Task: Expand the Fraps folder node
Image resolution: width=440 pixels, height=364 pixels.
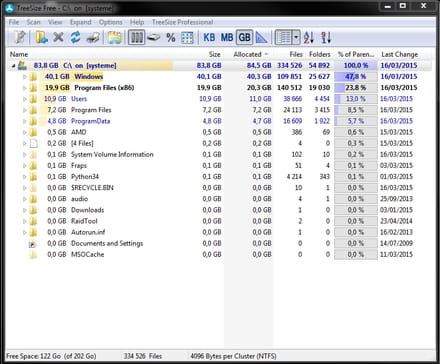Action: [x=24, y=166]
